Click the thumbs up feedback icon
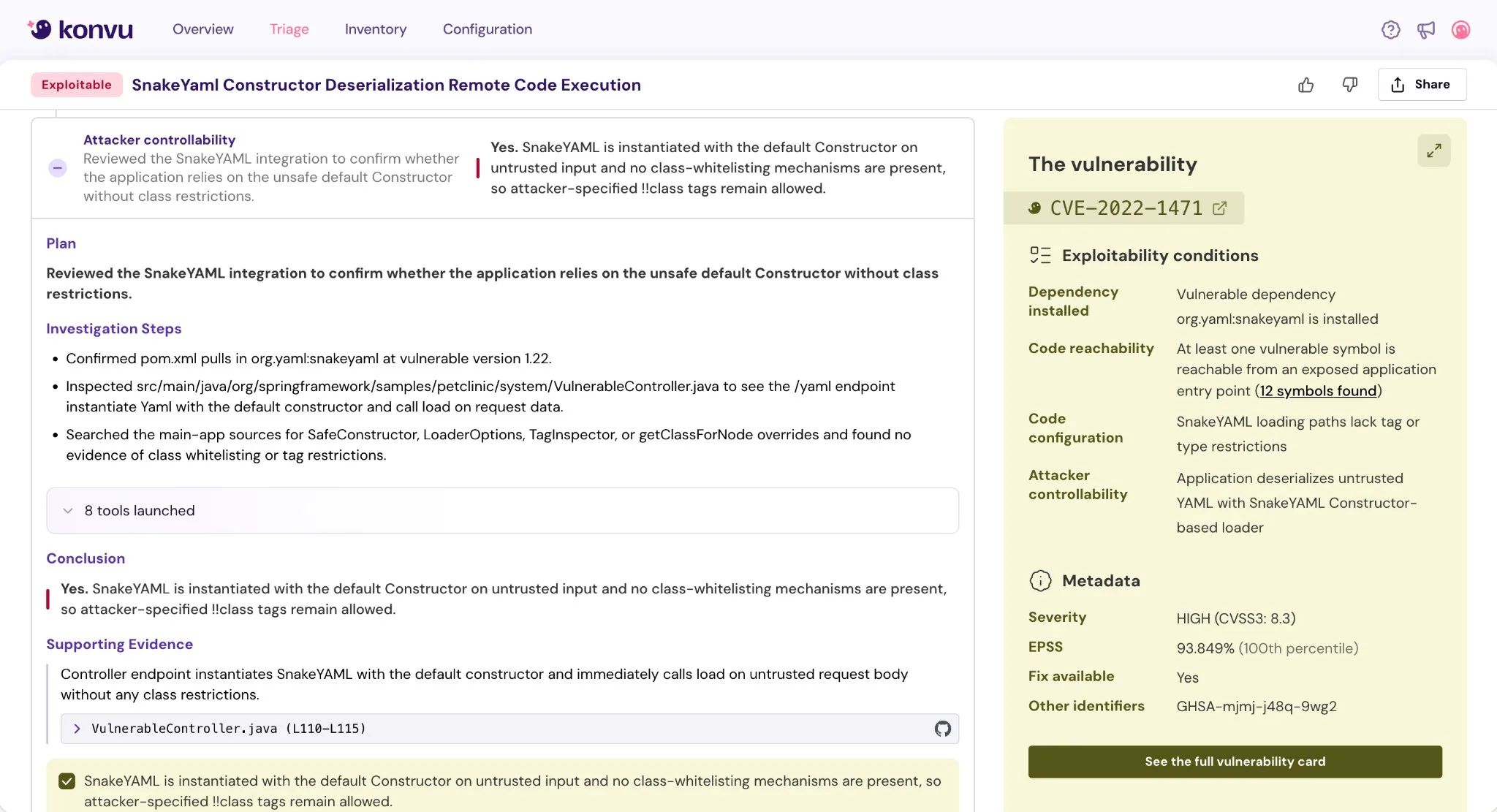This screenshot has width=1497, height=812. (x=1305, y=85)
